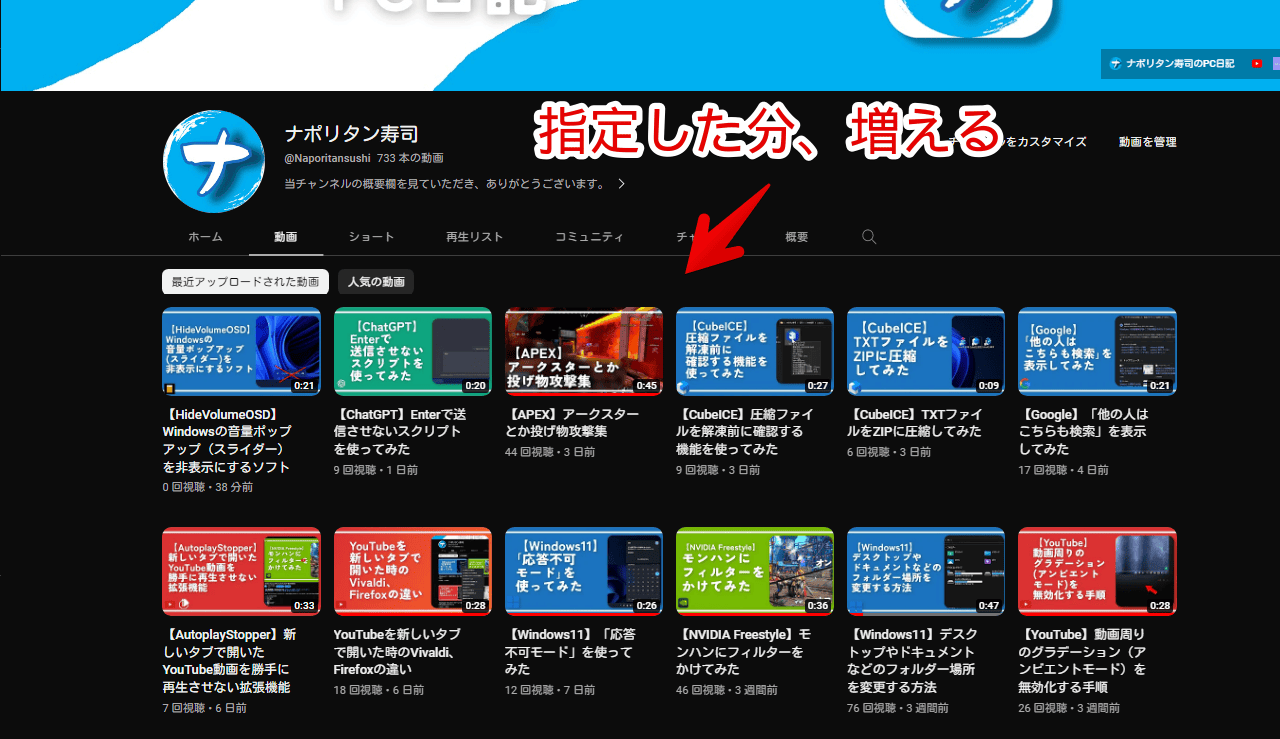The height and width of the screenshot is (739, 1280).
Task: Select 最近アップロードされた動画 filter chip
Action: click(245, 282)
